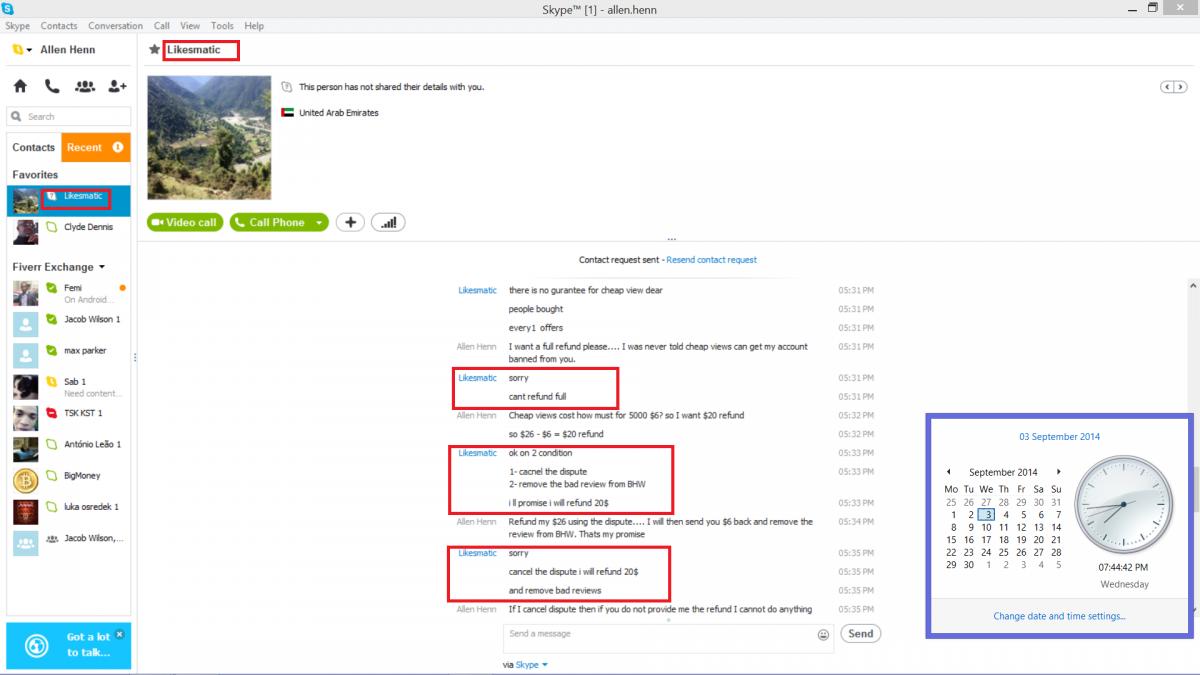
Task: Open the Contacts menu
Action: point(59,26)
